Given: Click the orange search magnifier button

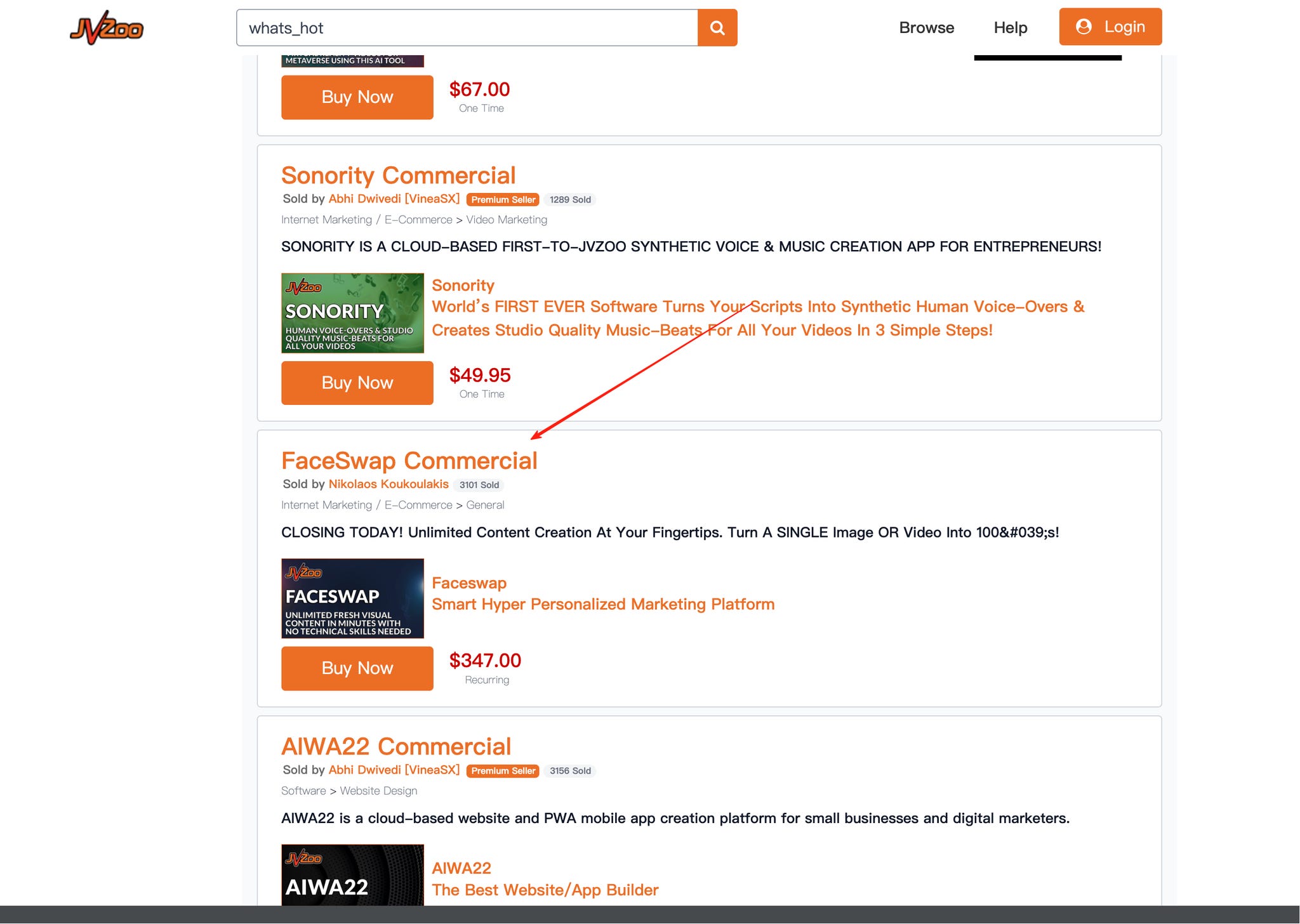Looking at the screenshot, I should point(717,28).
